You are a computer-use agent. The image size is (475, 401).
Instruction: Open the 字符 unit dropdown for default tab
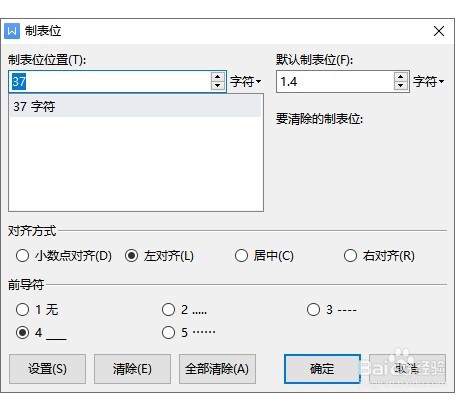click(x=428, y=81)
